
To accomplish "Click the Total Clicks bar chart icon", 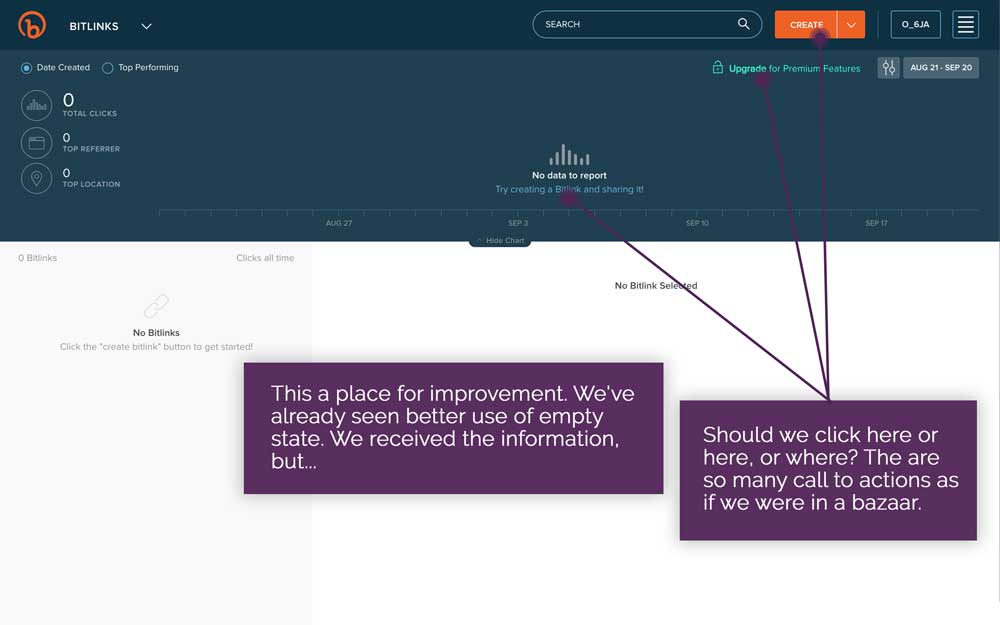I will 36,106.
